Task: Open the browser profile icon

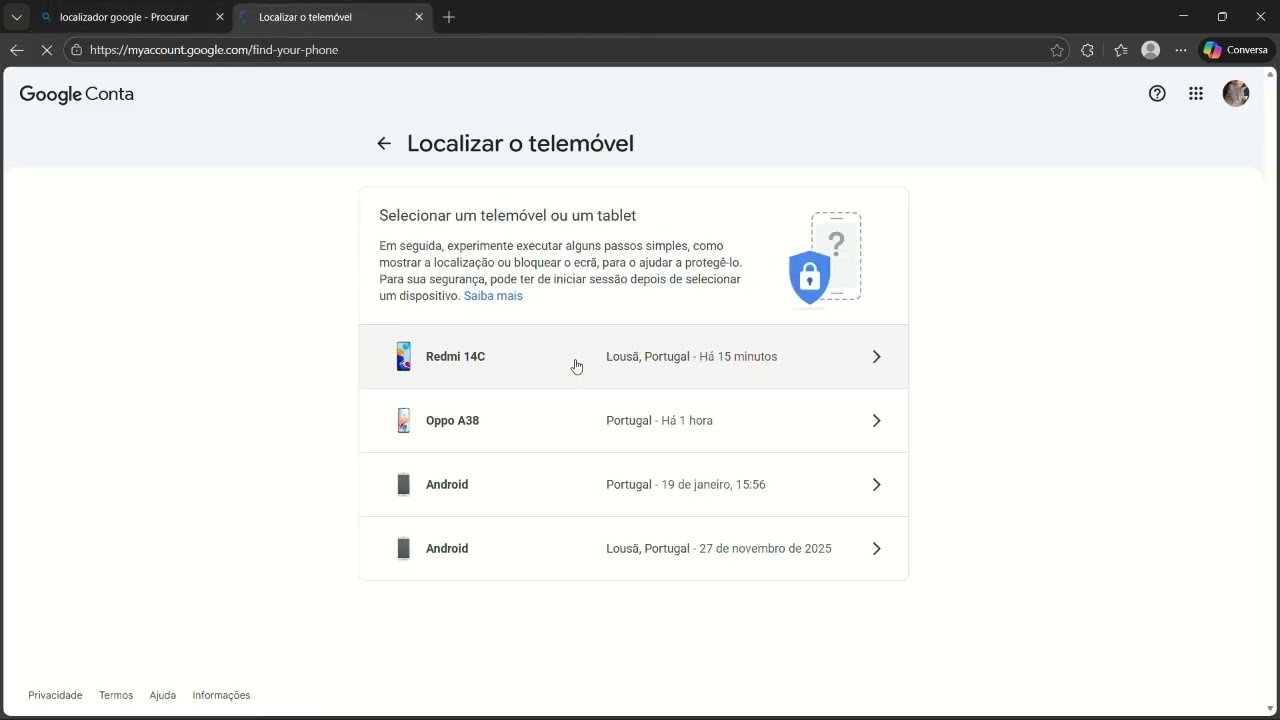Action: click(1151, 50)
